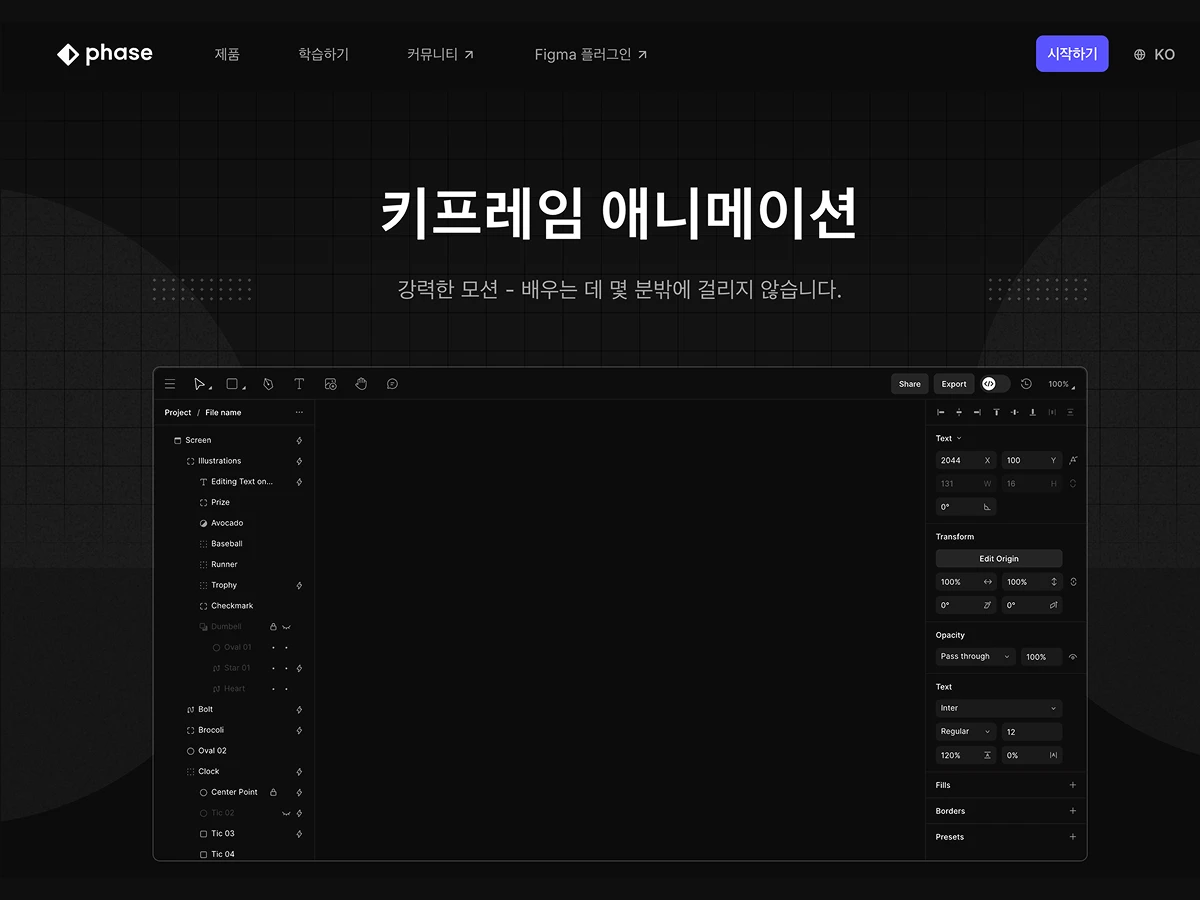Click the Distribute horizontally icon
The width and height of the screenshot is (1200, 900).
[x=1052, y=412]
